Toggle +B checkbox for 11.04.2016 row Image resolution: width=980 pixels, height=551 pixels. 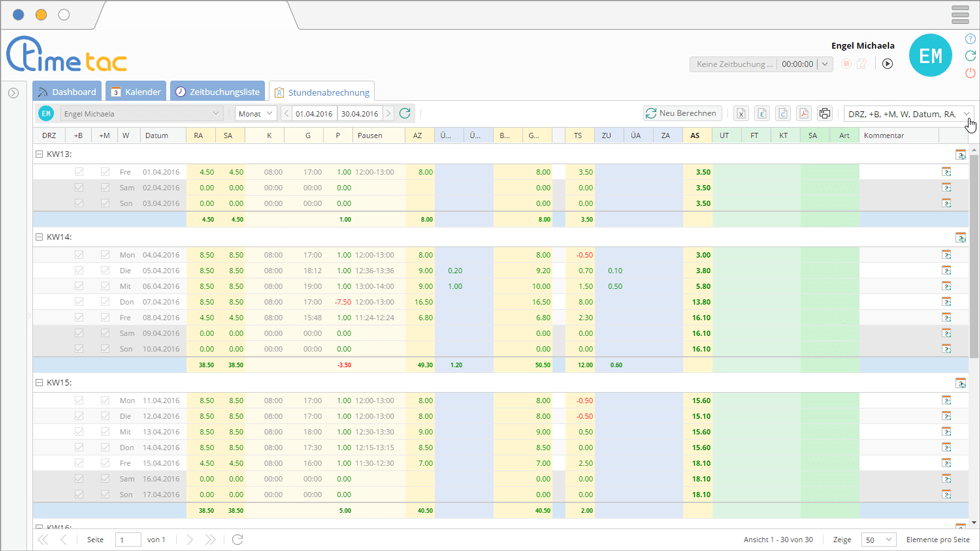point(79,400)
